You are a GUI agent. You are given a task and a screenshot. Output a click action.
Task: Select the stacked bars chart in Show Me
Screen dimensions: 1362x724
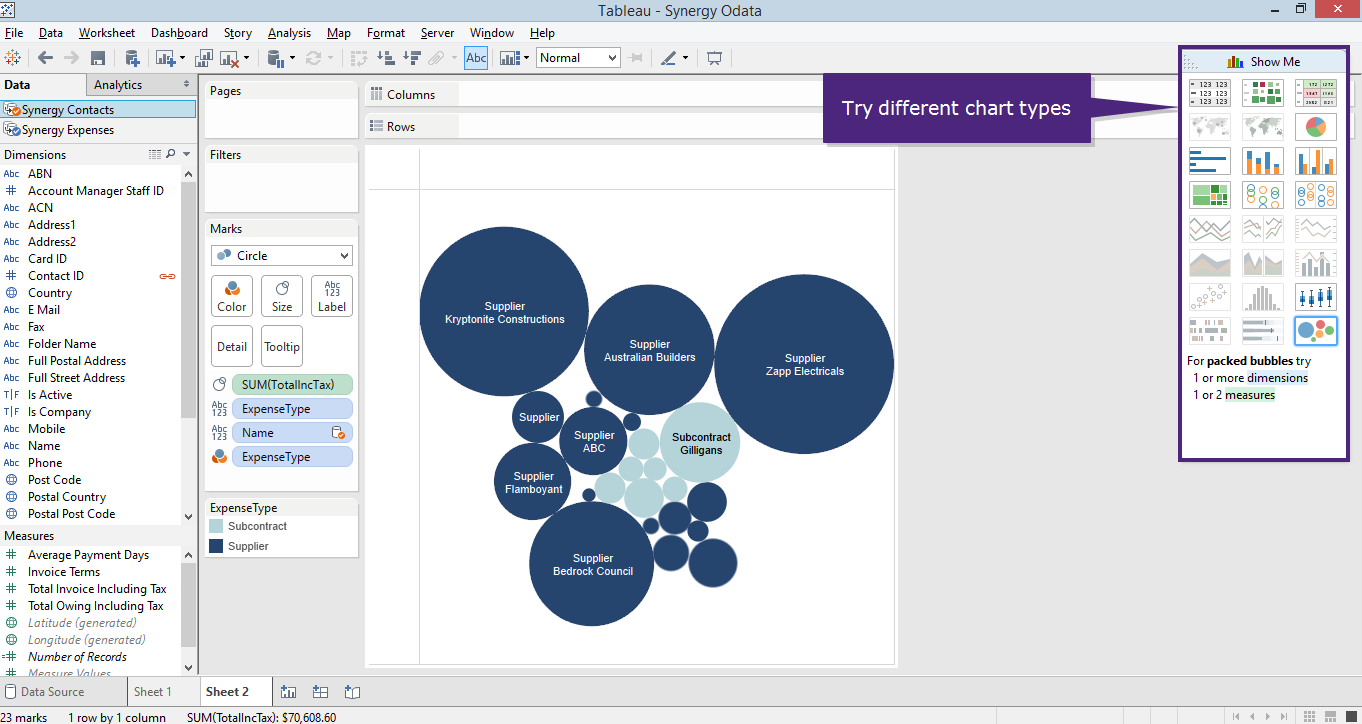coord(1263,161)
